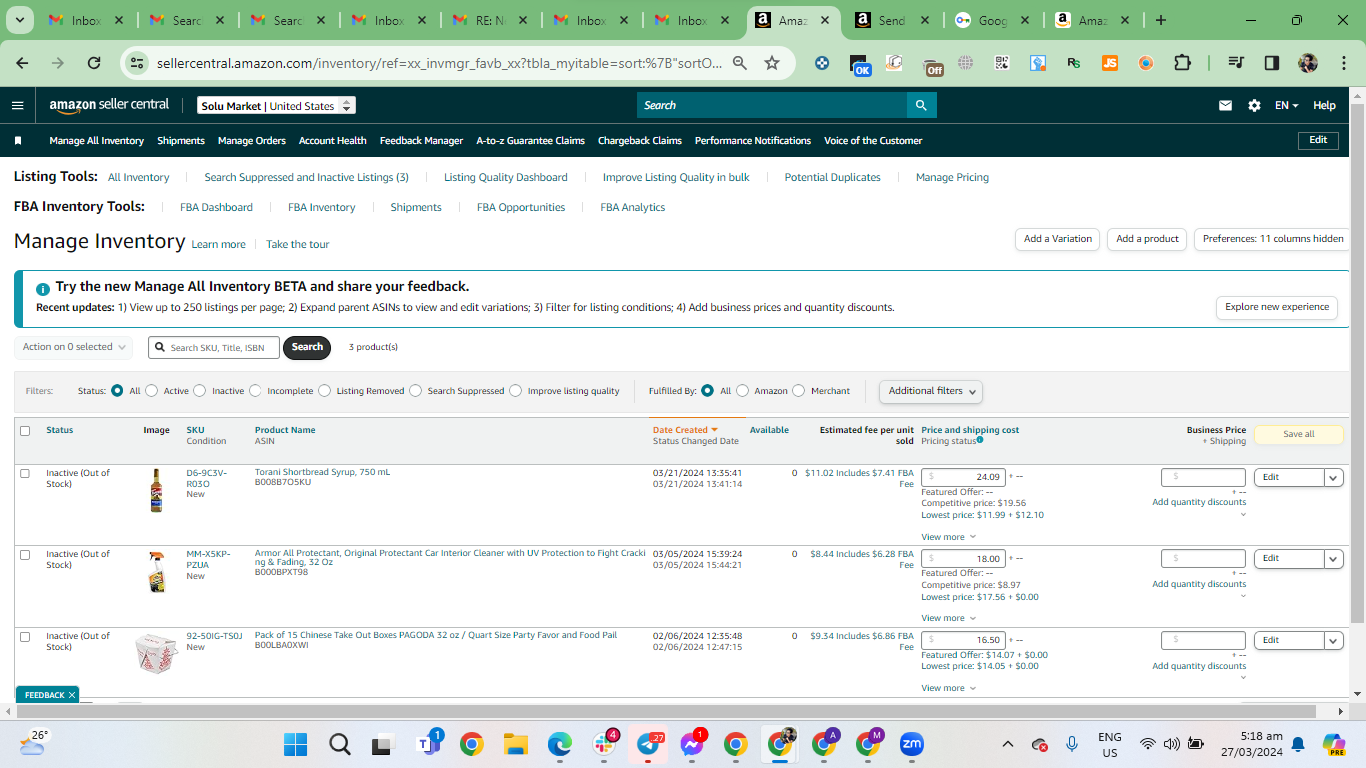
Task: Open a new browser tab with the plus icon
Action: [x=1161, y=20]
